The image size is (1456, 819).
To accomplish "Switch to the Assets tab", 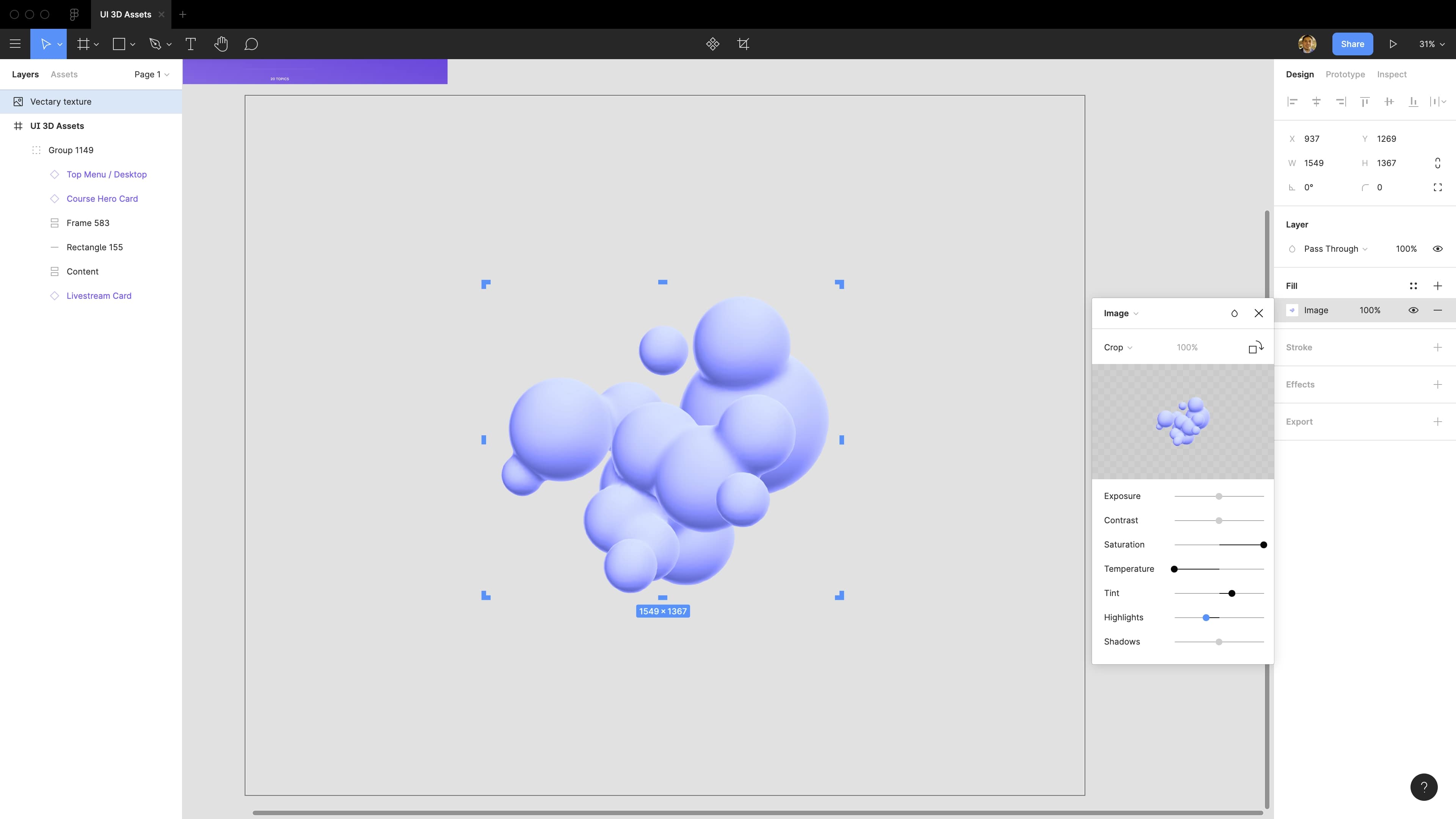I will click(64, 74).
